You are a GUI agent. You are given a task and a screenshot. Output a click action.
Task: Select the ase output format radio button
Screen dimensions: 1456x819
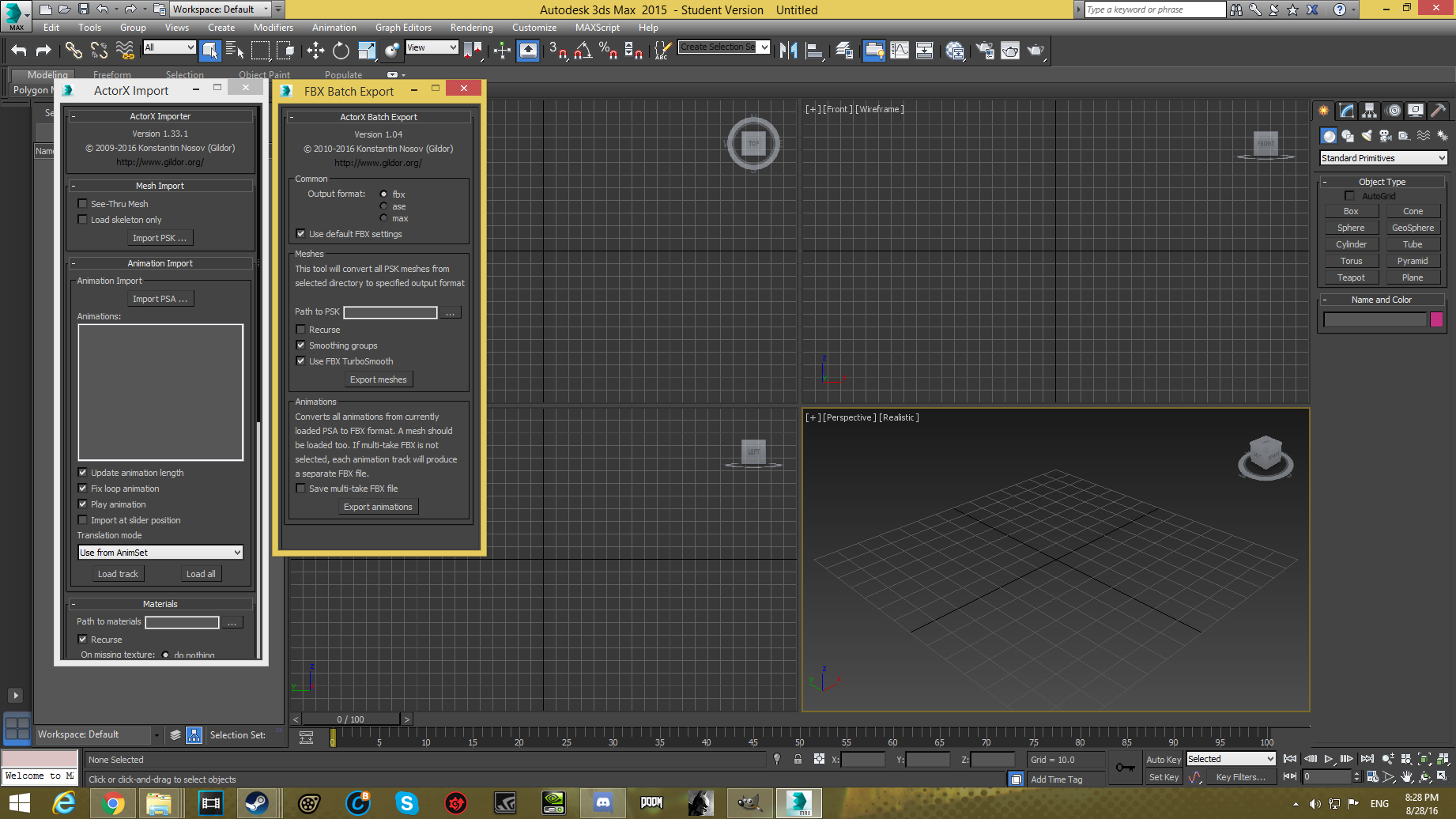(x=384, y=206)
